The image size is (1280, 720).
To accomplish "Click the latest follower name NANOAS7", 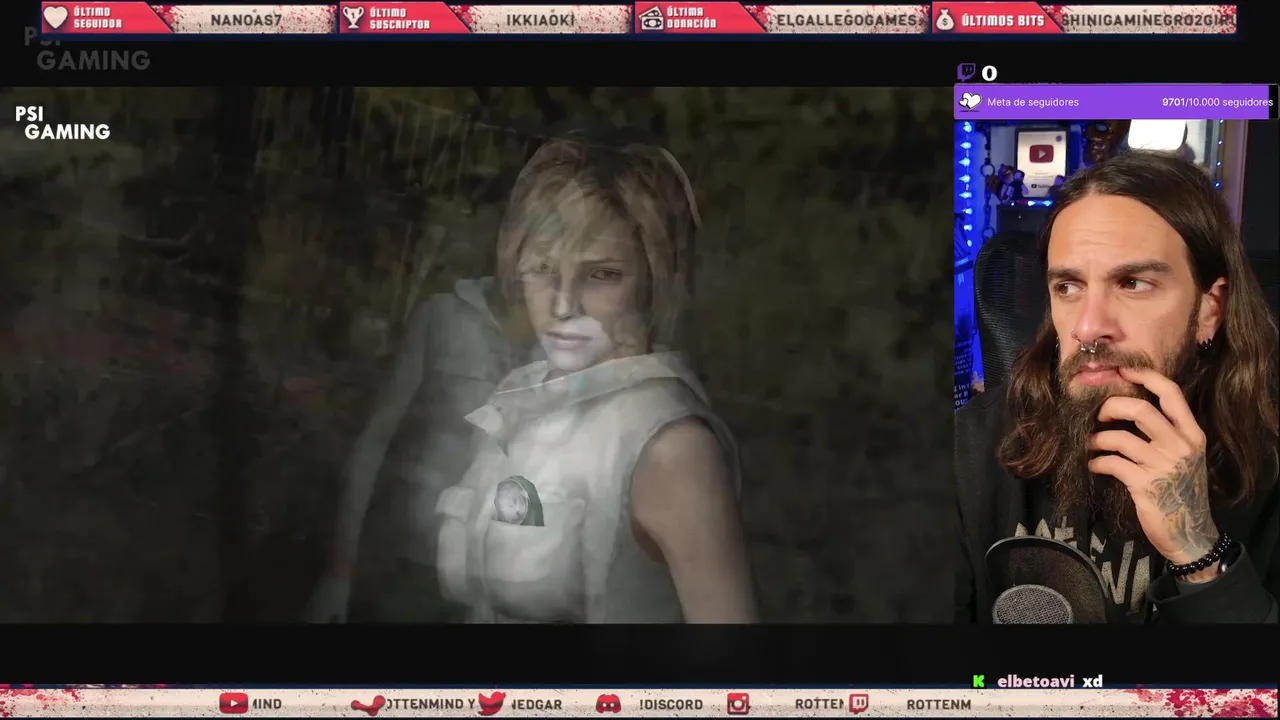I will click(x=246, y=20).
